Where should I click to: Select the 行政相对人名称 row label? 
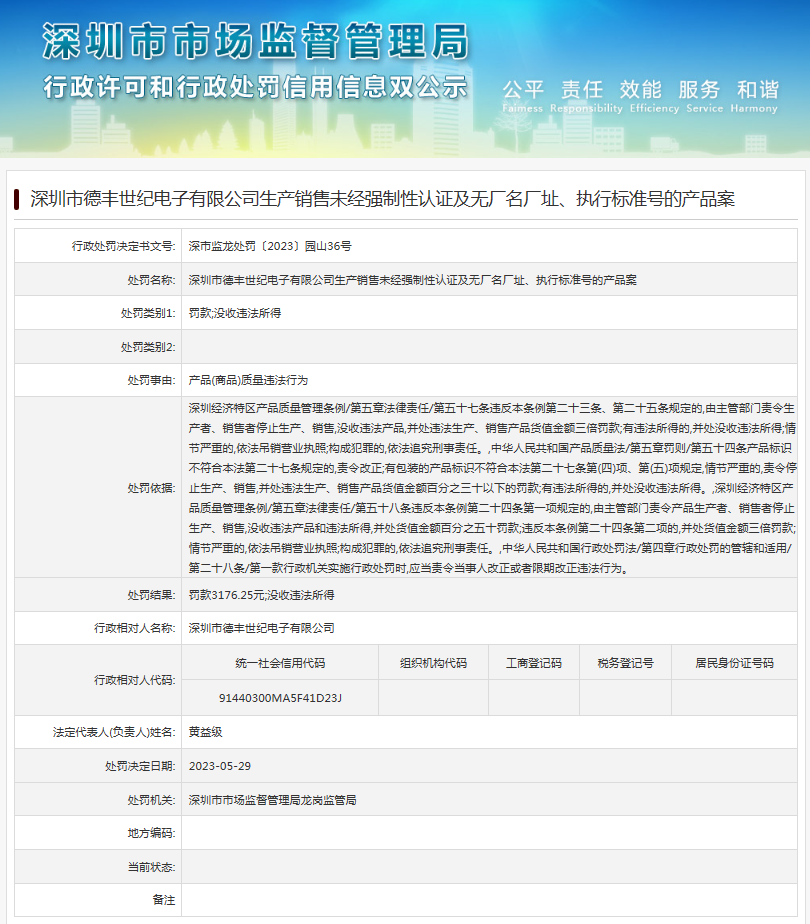pyautogui.click(x=135, y=628)
